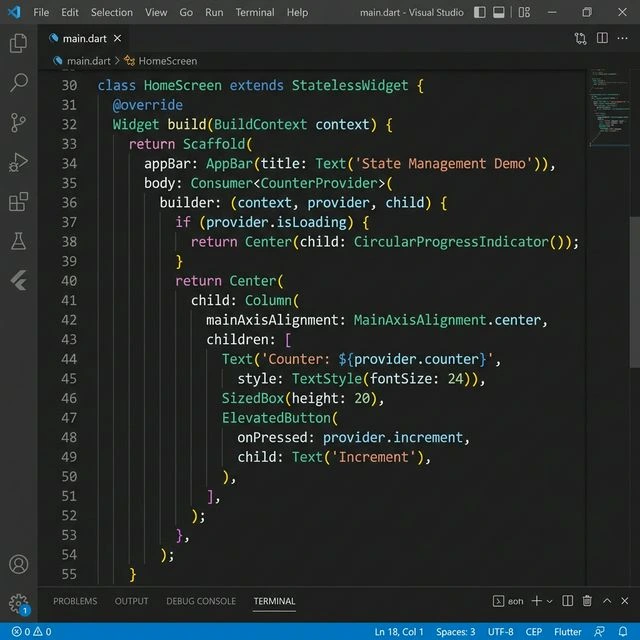Open the Help menu

[x=297, y=13]
